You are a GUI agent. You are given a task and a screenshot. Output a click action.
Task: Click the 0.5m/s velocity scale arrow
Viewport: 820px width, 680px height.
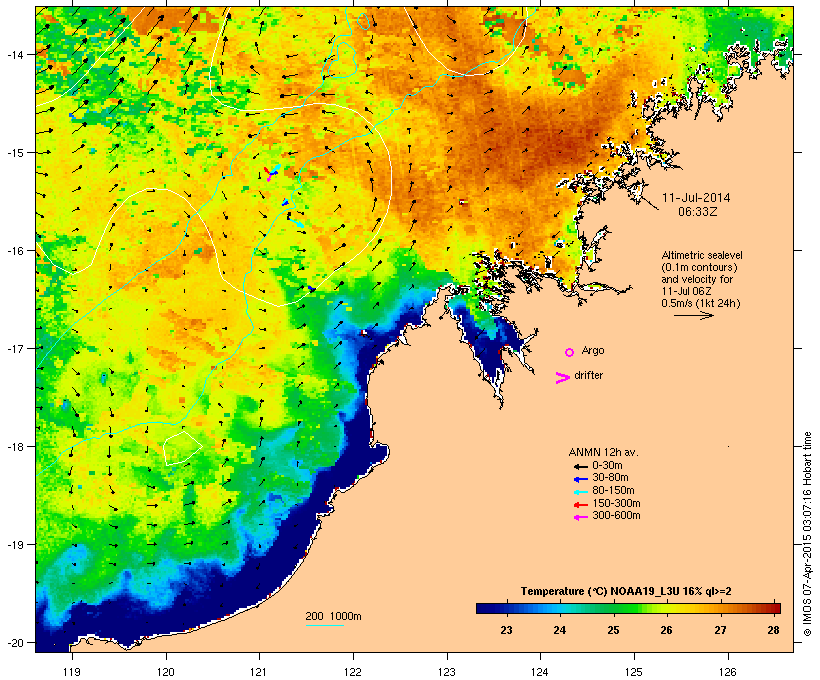pyautogui.click(x=693, y=315)
